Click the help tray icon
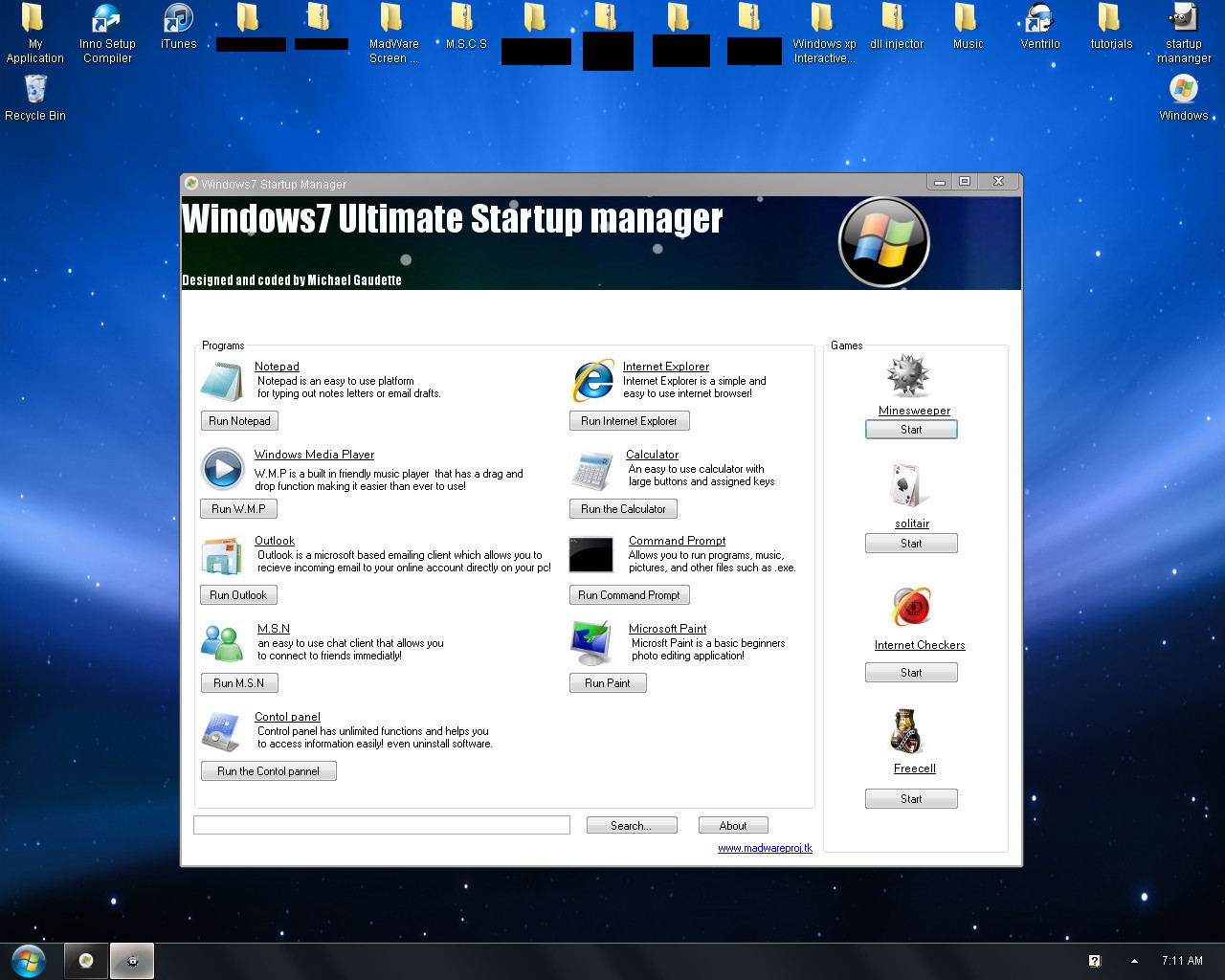This screenshot has height=980, width=1225. (x=1095, y=961)
